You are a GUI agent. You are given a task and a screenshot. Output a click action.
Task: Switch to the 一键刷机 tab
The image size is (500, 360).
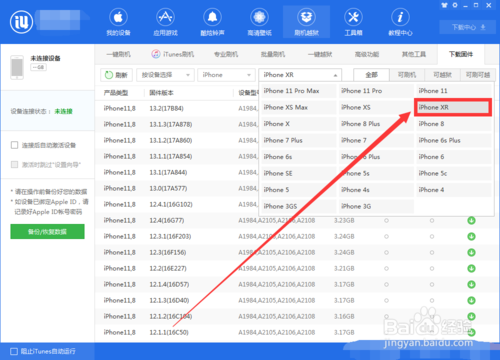coord(119,54)
